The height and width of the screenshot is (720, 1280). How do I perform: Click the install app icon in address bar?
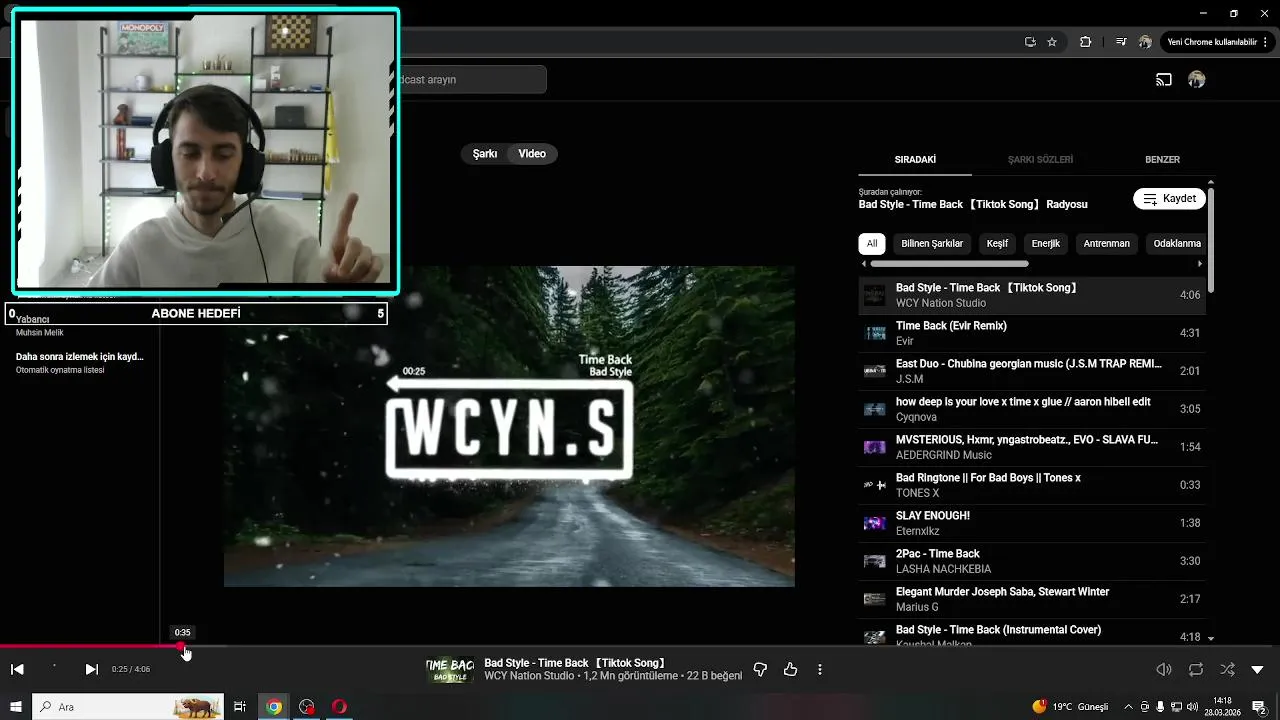click(1030, 42)
